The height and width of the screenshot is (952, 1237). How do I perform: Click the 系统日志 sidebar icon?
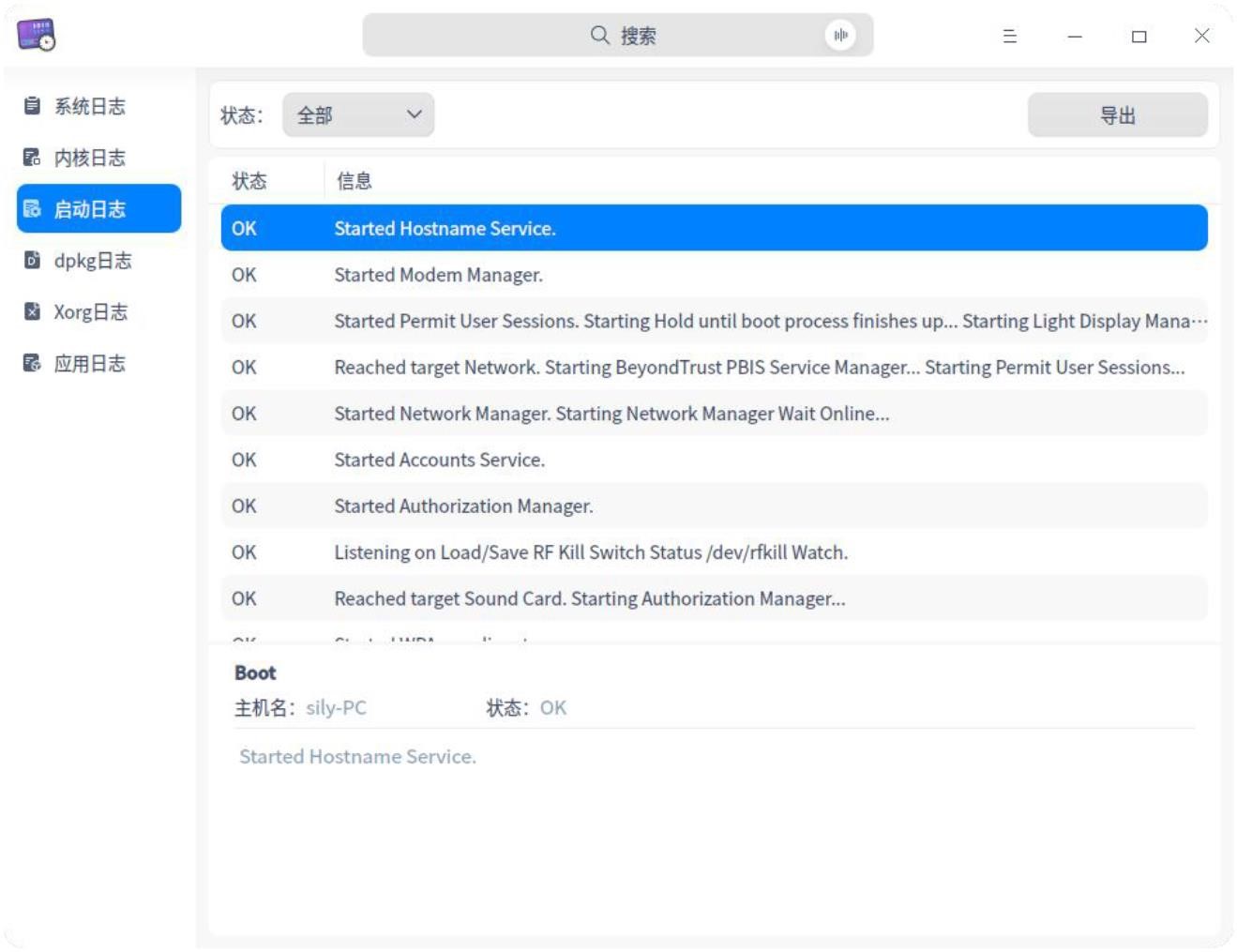32,106
